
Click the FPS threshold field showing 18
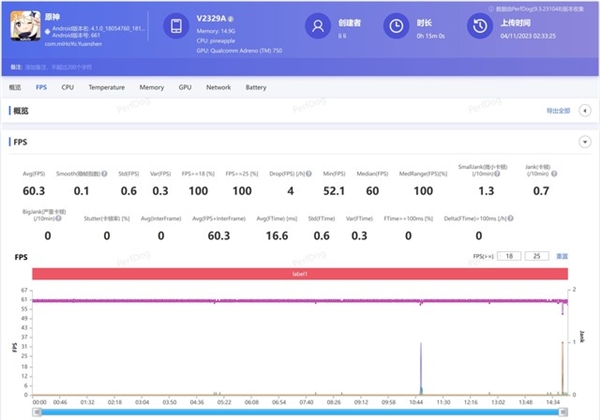click(x=510, y=257)
